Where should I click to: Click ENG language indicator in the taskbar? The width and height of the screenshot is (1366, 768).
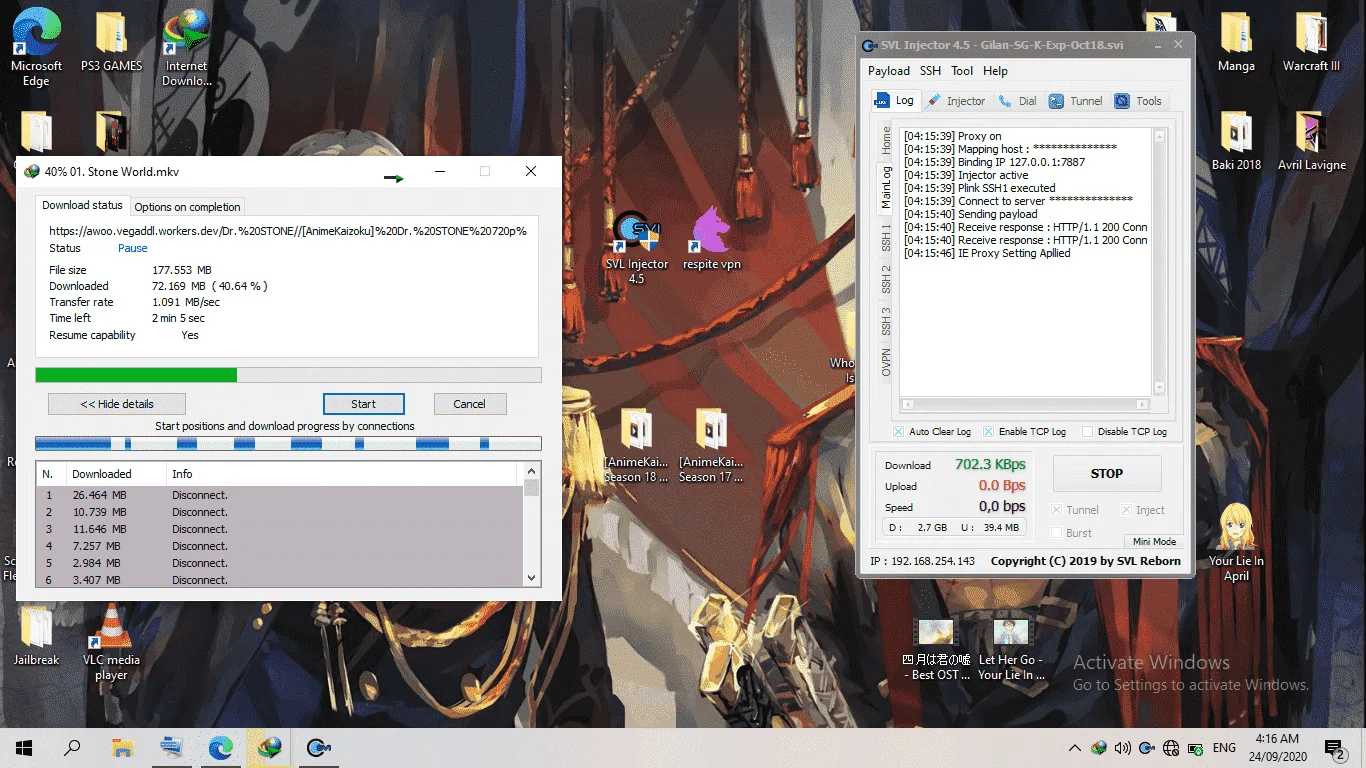point(1224,748)
